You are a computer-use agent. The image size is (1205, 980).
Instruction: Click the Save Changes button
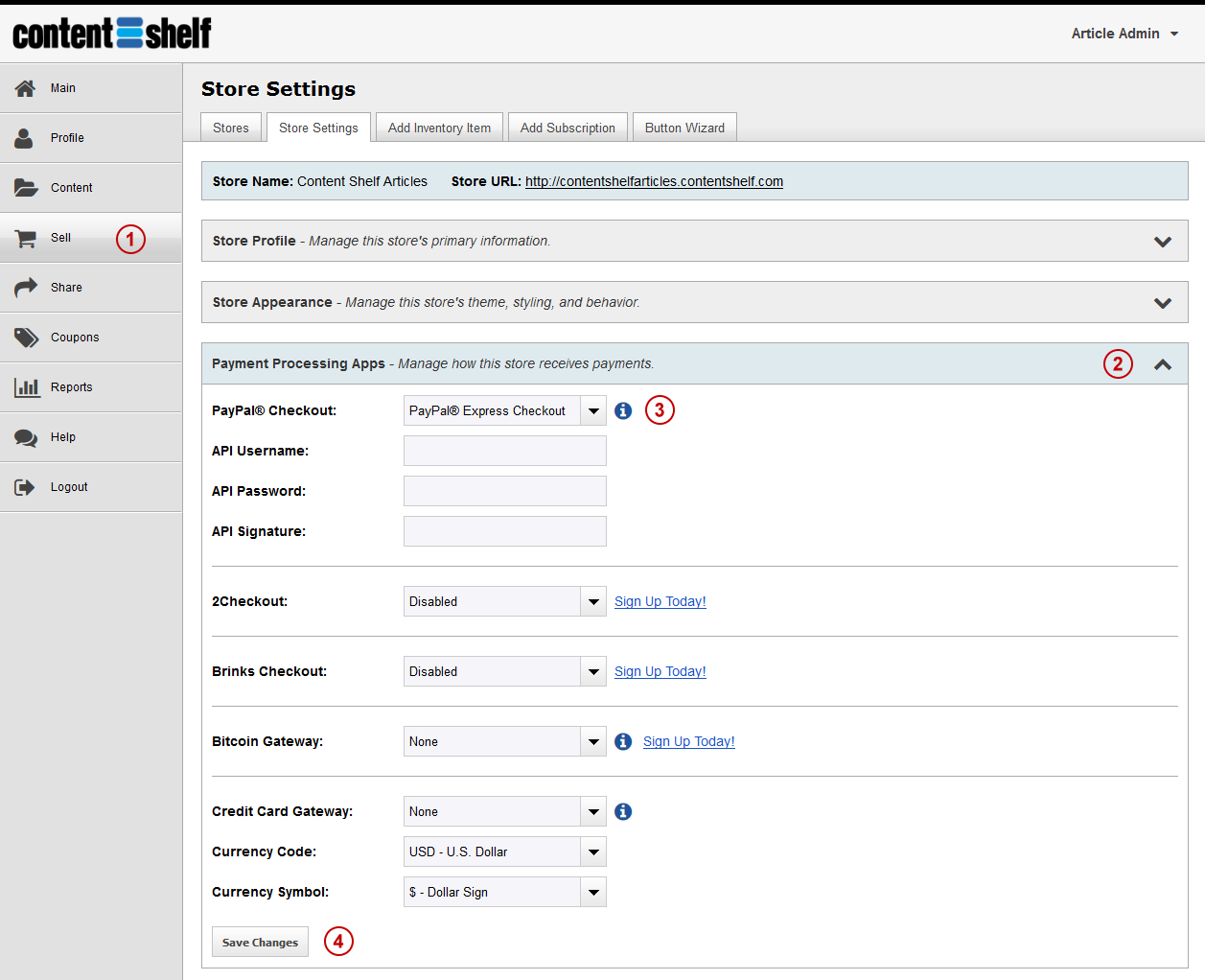(x=260, y=942)
